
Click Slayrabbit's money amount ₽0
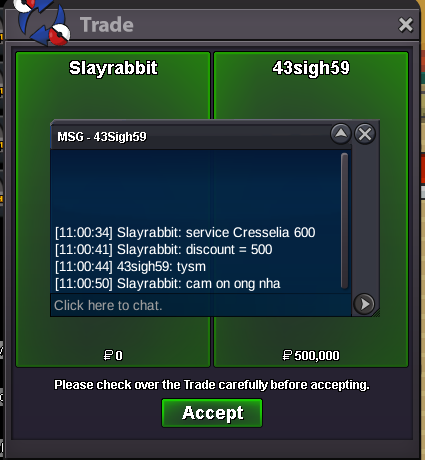click(x=113, y=355)
